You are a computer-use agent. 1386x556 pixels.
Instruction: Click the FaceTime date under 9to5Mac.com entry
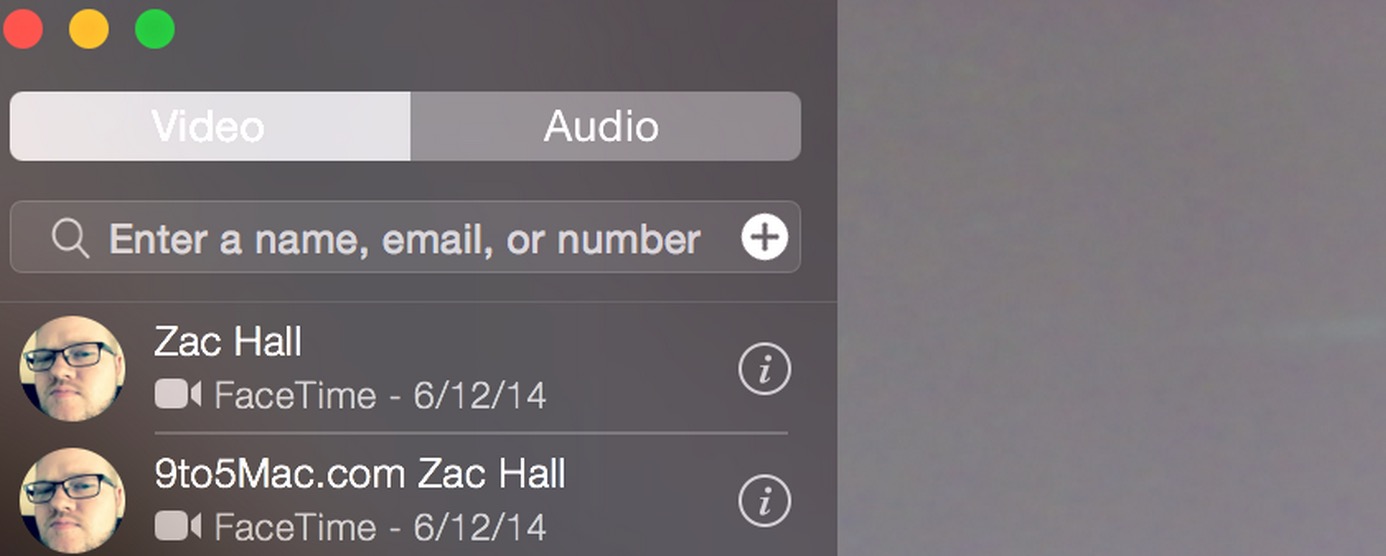[x=380, y=527]
